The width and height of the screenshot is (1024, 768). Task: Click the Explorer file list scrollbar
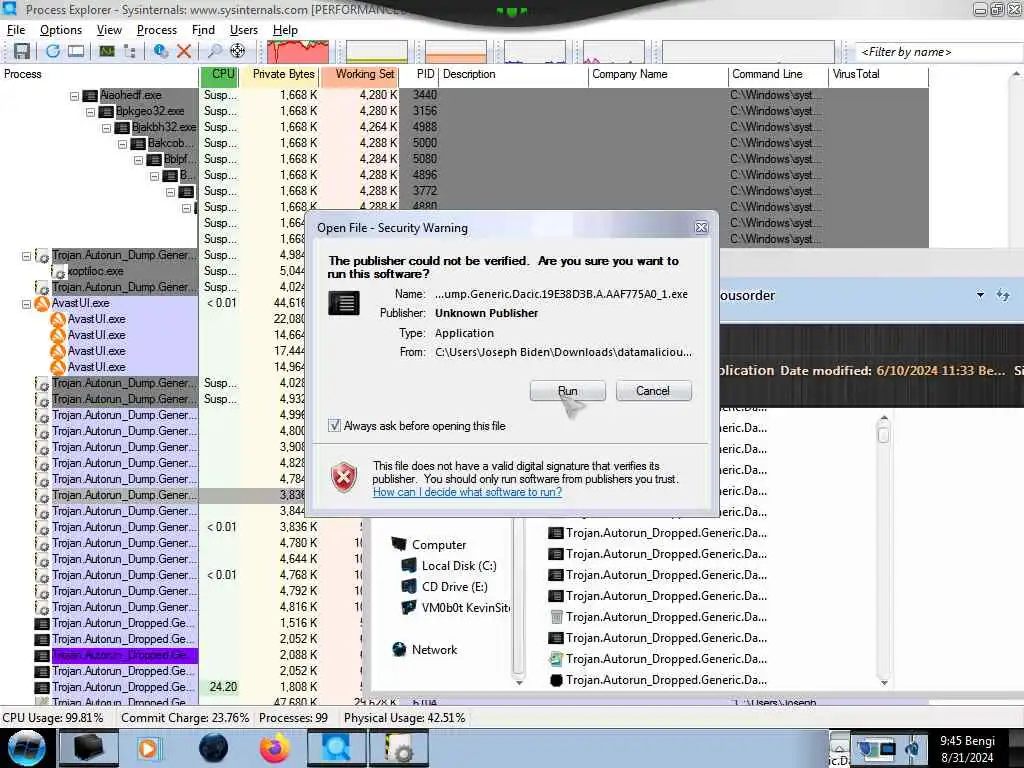pos(884,549)
